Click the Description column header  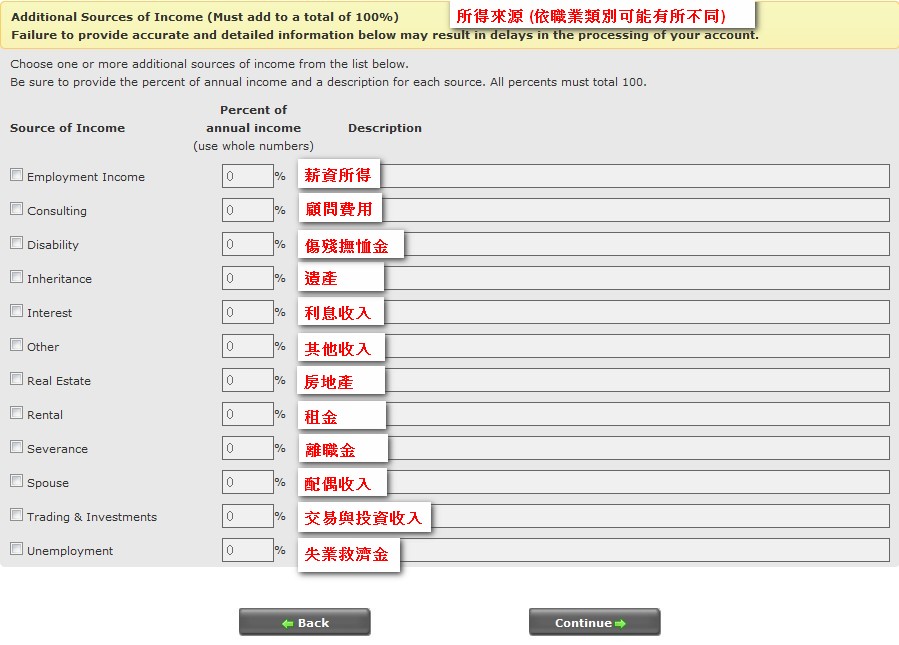coord(385,128)
